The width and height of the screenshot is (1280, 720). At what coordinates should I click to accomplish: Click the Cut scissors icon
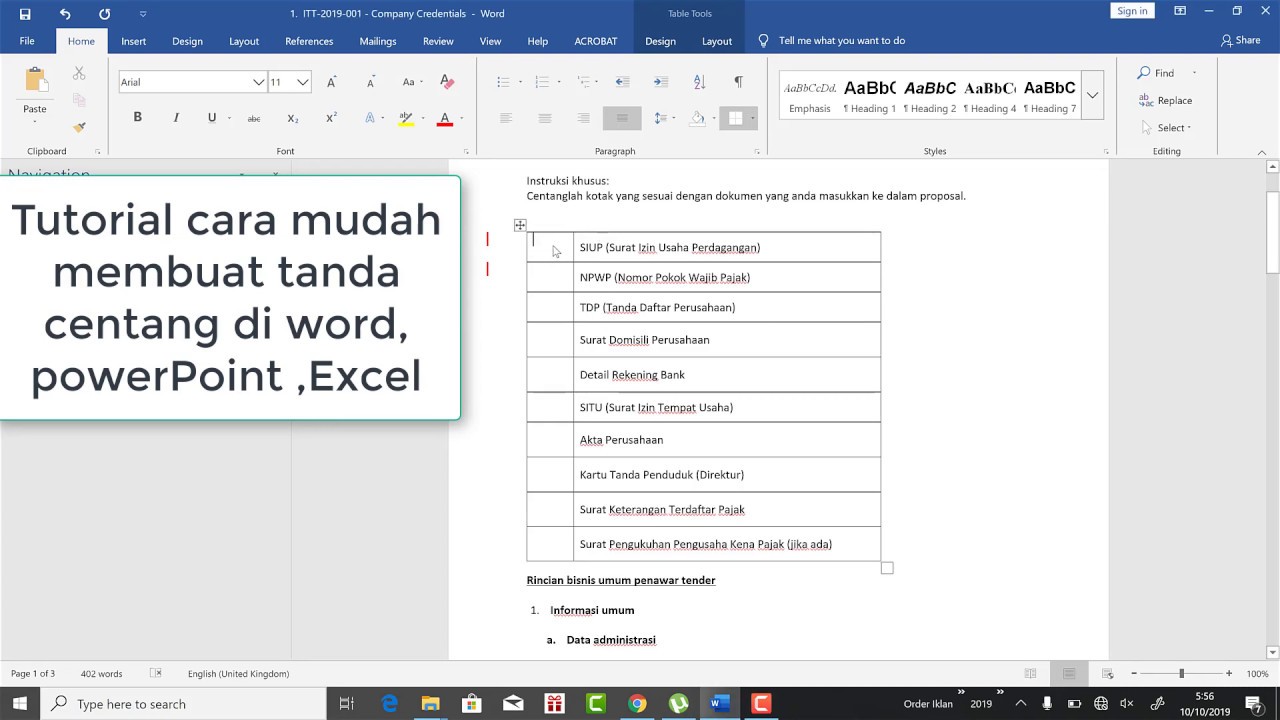click(79, 73)
